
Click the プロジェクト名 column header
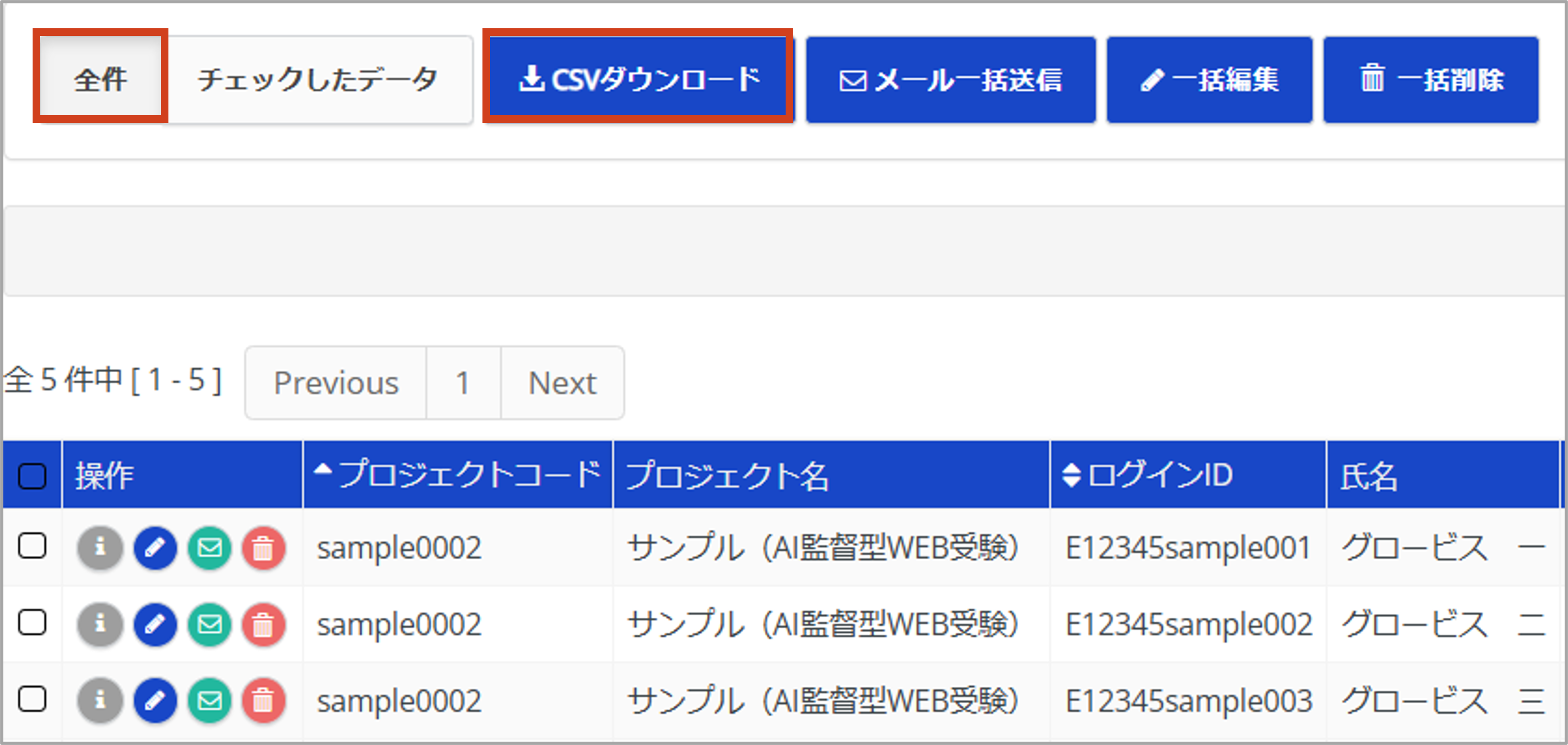pos(831,475)
